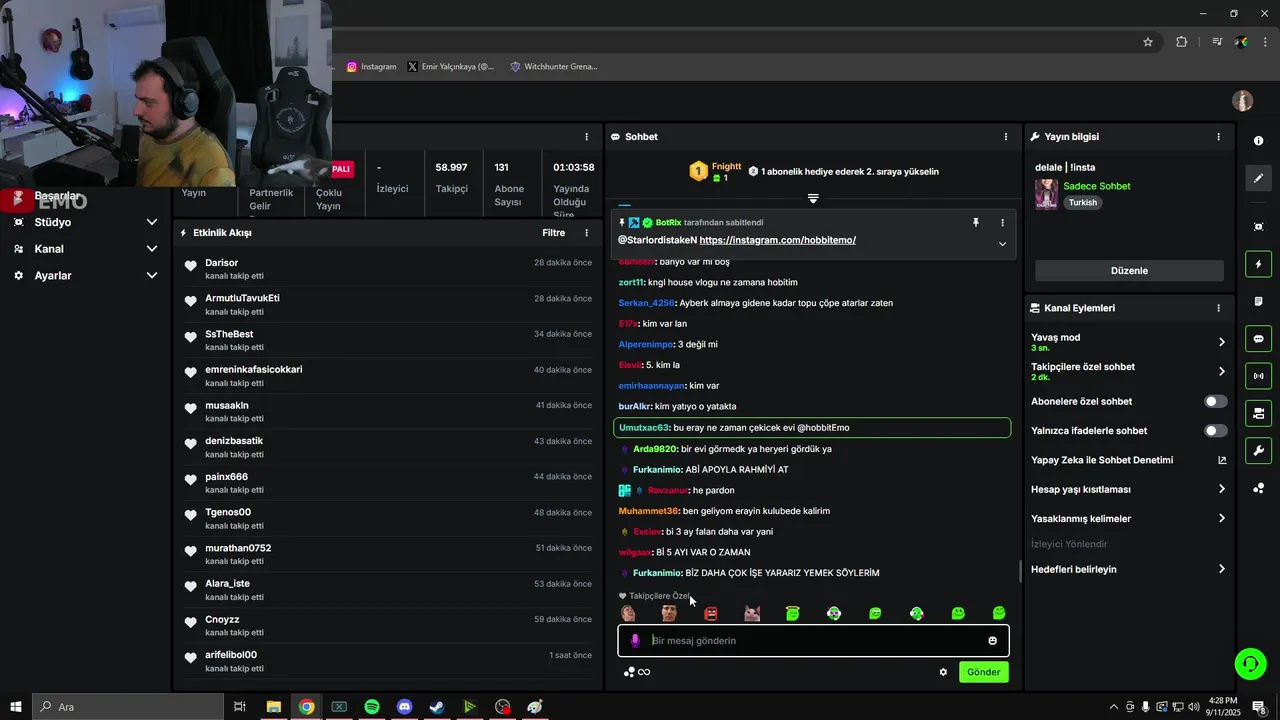This screenshot has height=720, width=1280.
Task: Click the chat panel scrollbar
Action: (x=1020, y=571)
